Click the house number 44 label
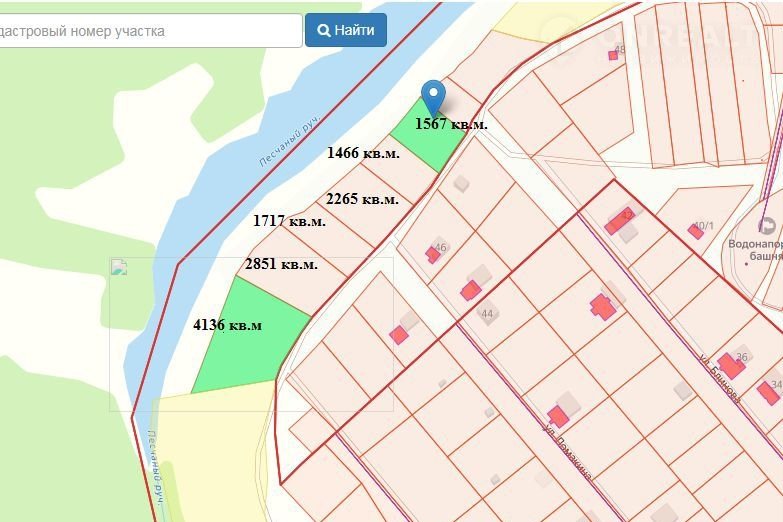The image size is (783, 522). click(x=488, y=314)
